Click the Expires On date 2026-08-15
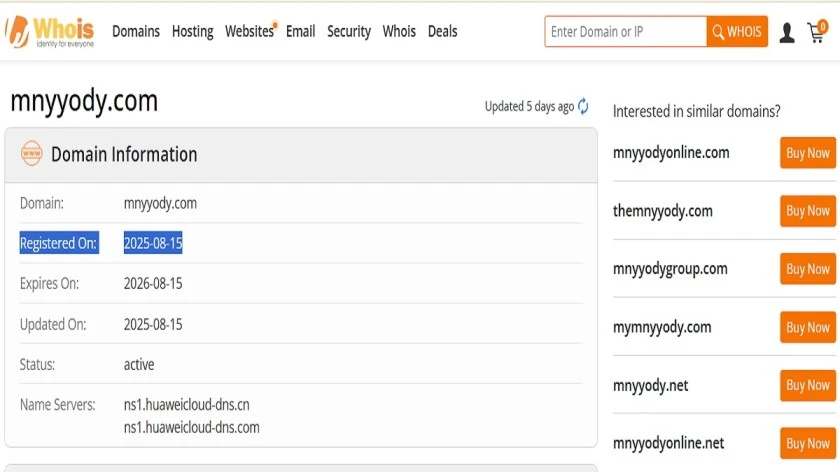 [x=153, y=283]
